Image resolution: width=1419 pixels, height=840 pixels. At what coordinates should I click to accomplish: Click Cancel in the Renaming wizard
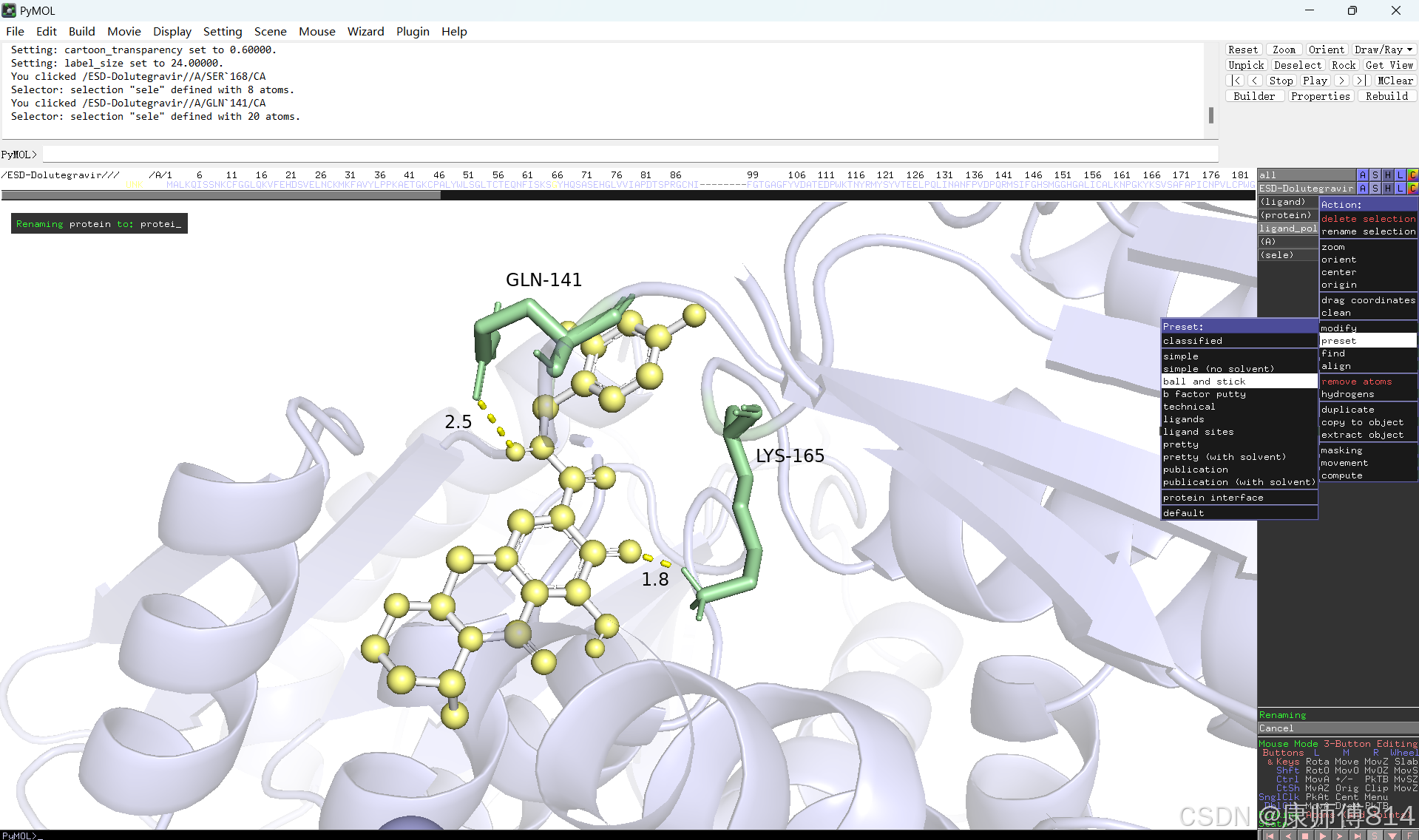tap(1338, 728)
